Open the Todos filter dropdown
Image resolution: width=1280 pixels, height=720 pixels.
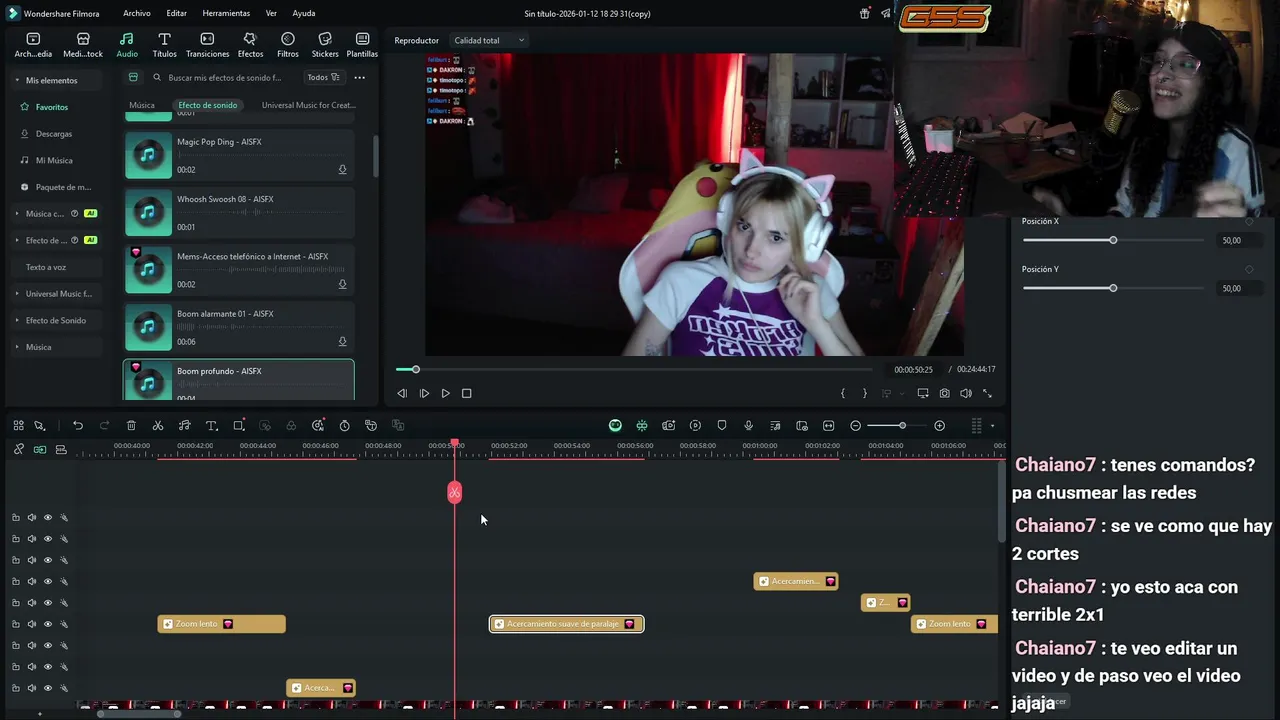(x=323, y=77)
